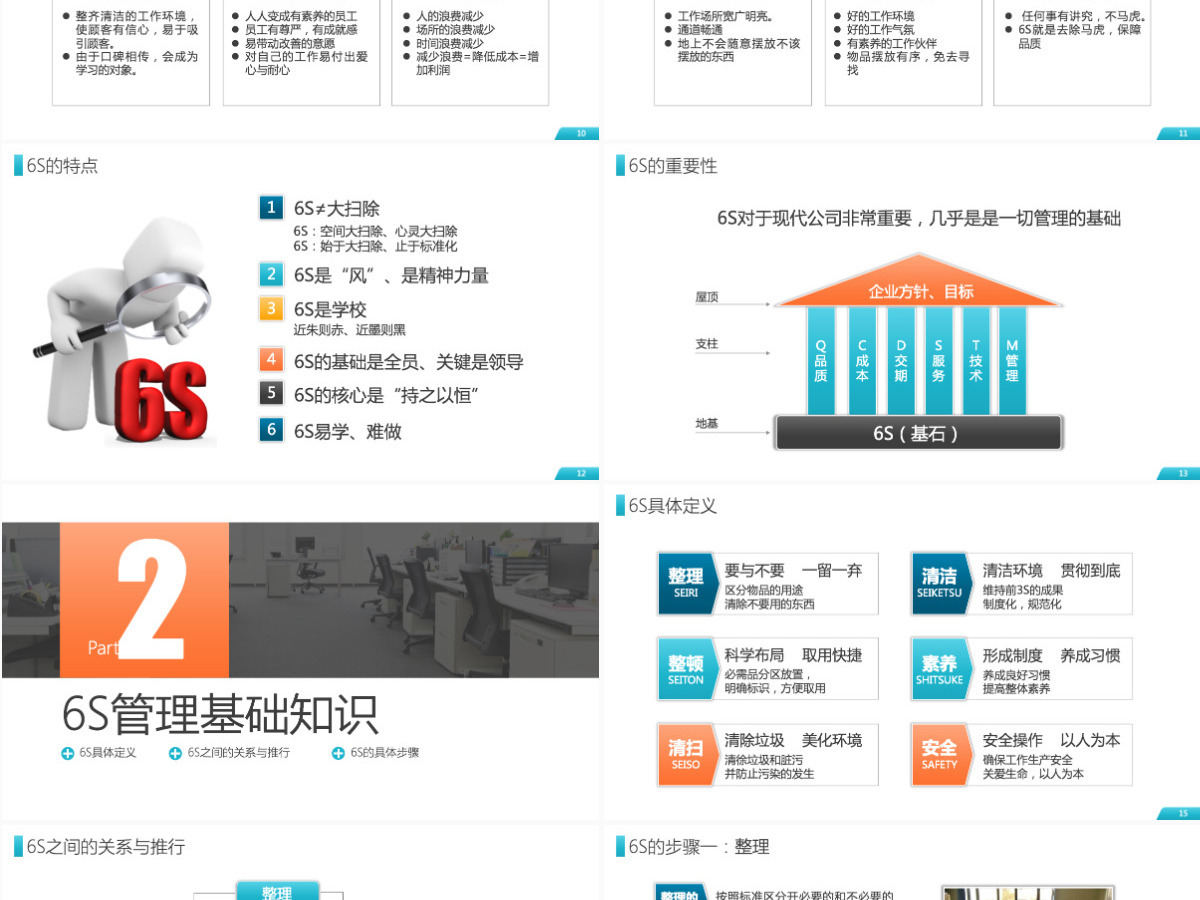Select the 整理 SEIRI blue tile
The height and width of the screenshot is (900, 1200).
(x=687, y=583)
